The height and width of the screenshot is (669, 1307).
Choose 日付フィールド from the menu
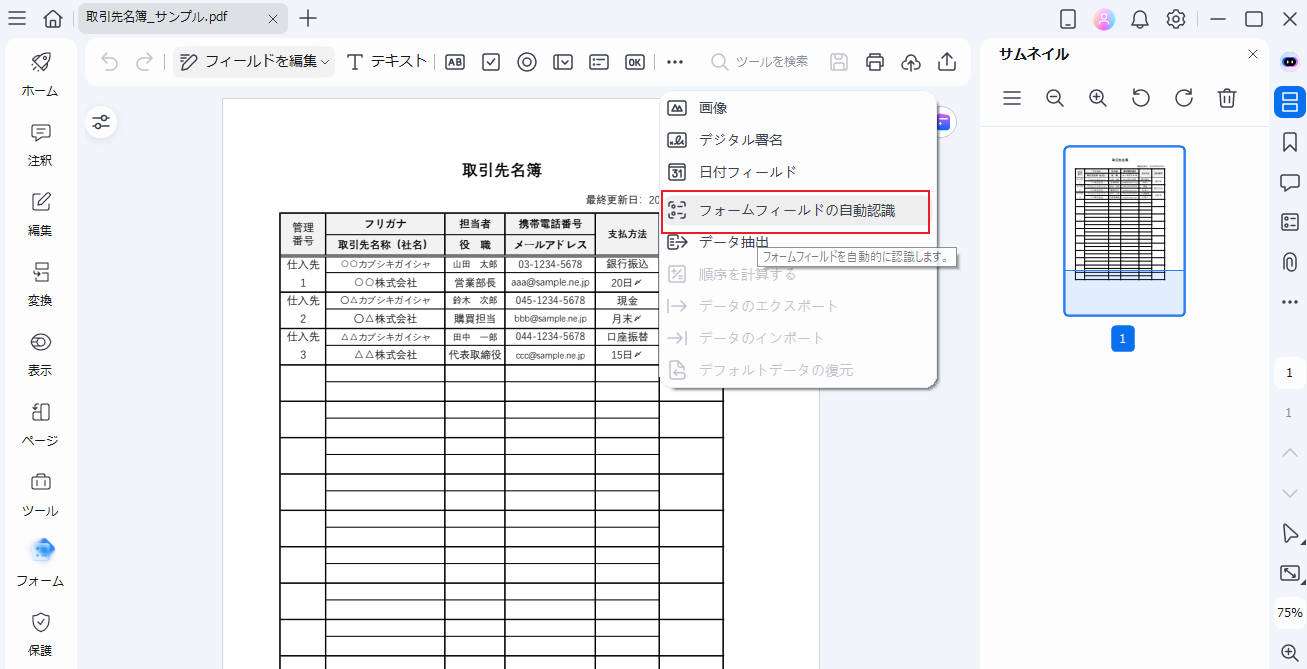[x=745, y=171]
